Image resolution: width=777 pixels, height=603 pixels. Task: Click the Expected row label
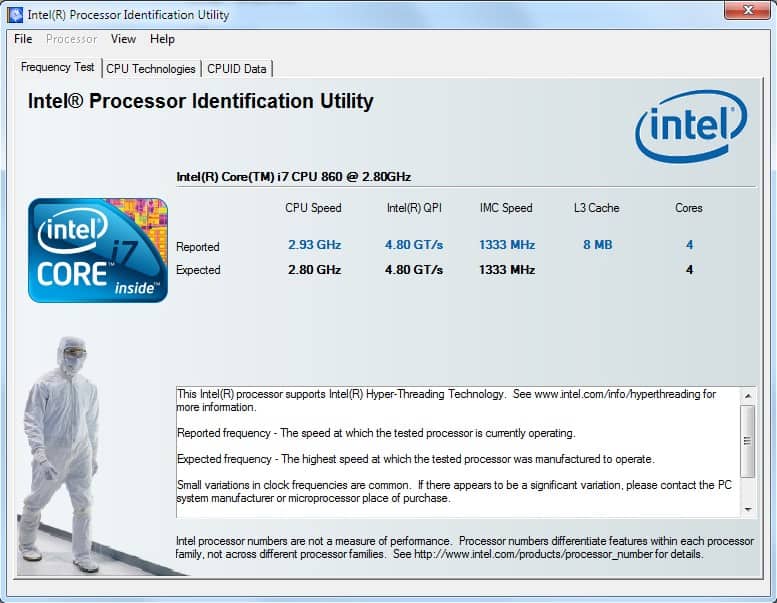point(198,270)
